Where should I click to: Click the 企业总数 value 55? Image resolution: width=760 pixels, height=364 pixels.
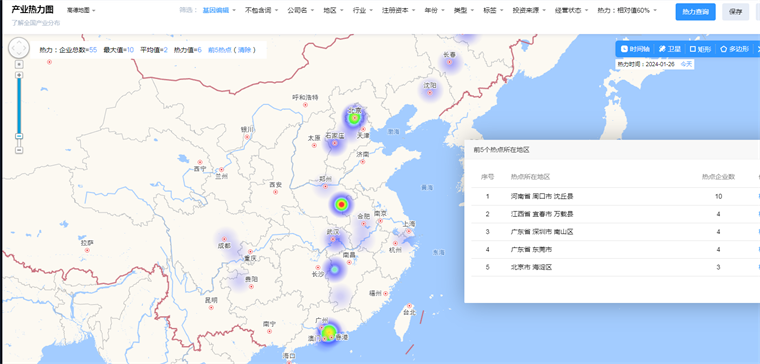pyautogui.click(x=93, y=49)
